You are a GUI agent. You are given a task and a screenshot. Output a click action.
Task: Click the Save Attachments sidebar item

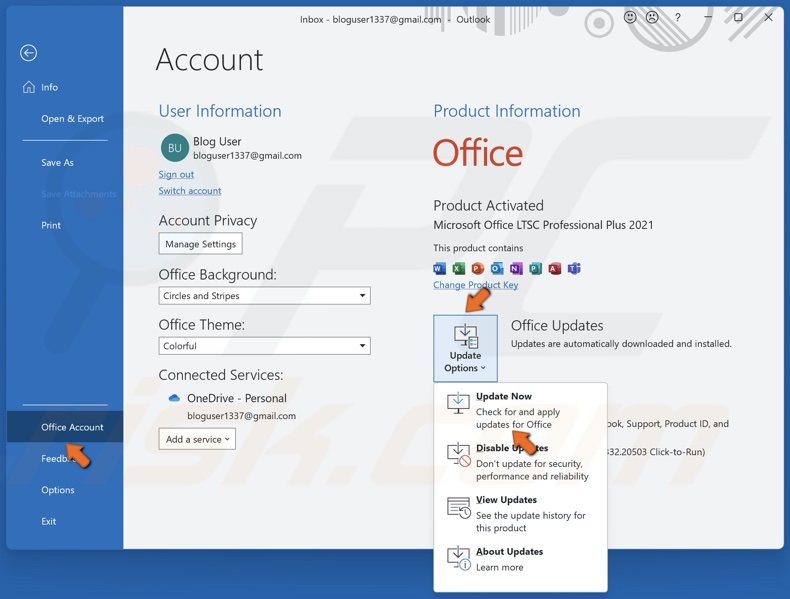pos(78,194)
